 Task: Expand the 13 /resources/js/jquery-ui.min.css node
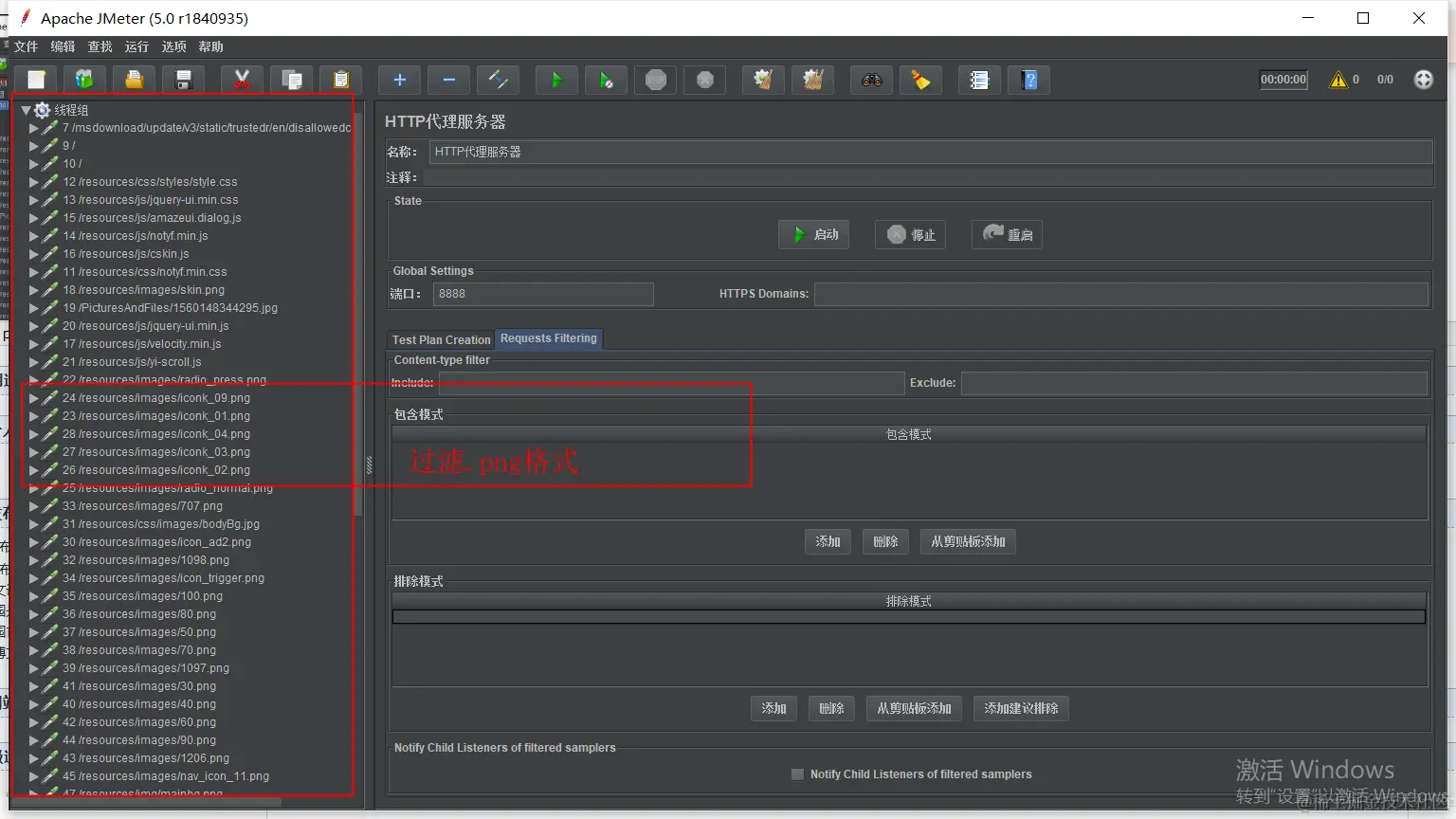pos(34,200)
